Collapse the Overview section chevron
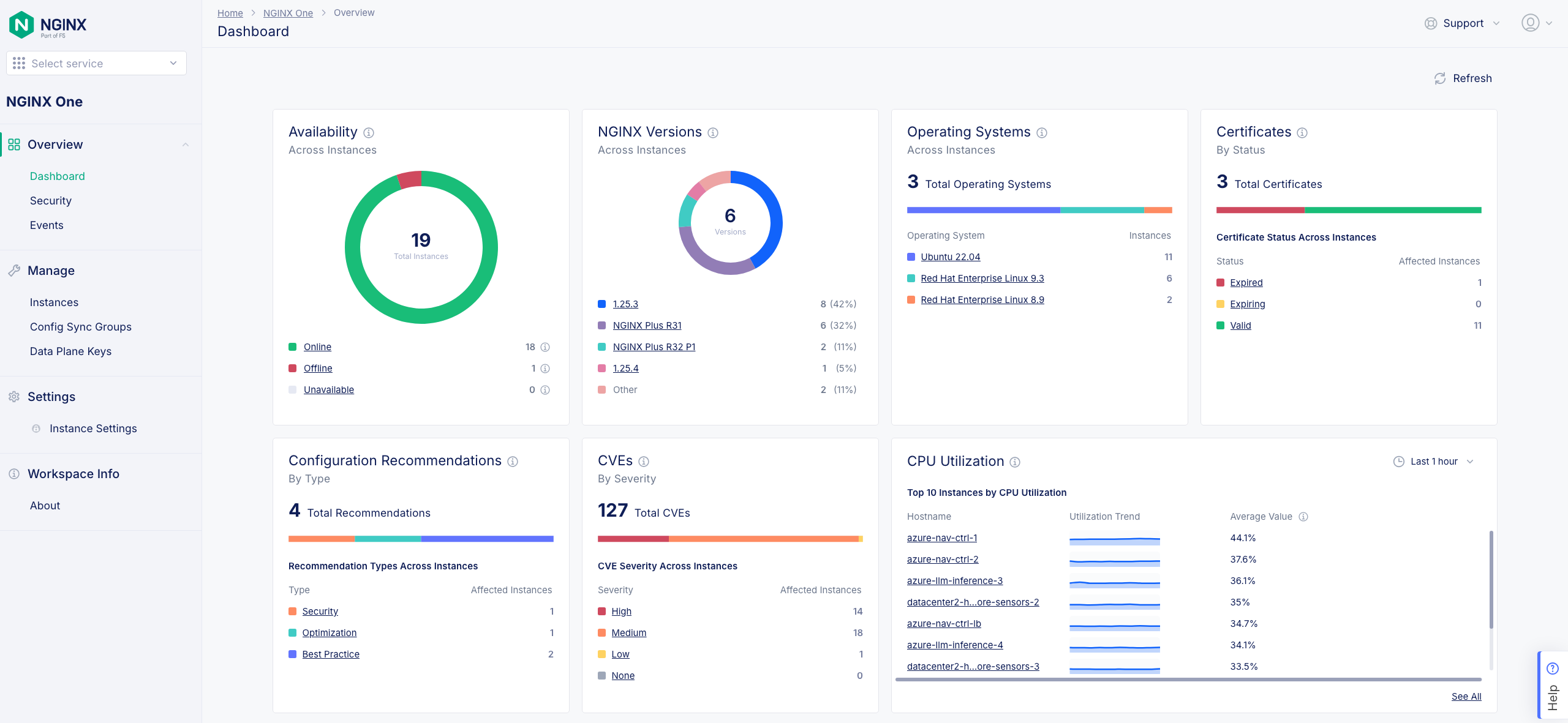This screenshot has width=1568, height=723. [186, 144]
